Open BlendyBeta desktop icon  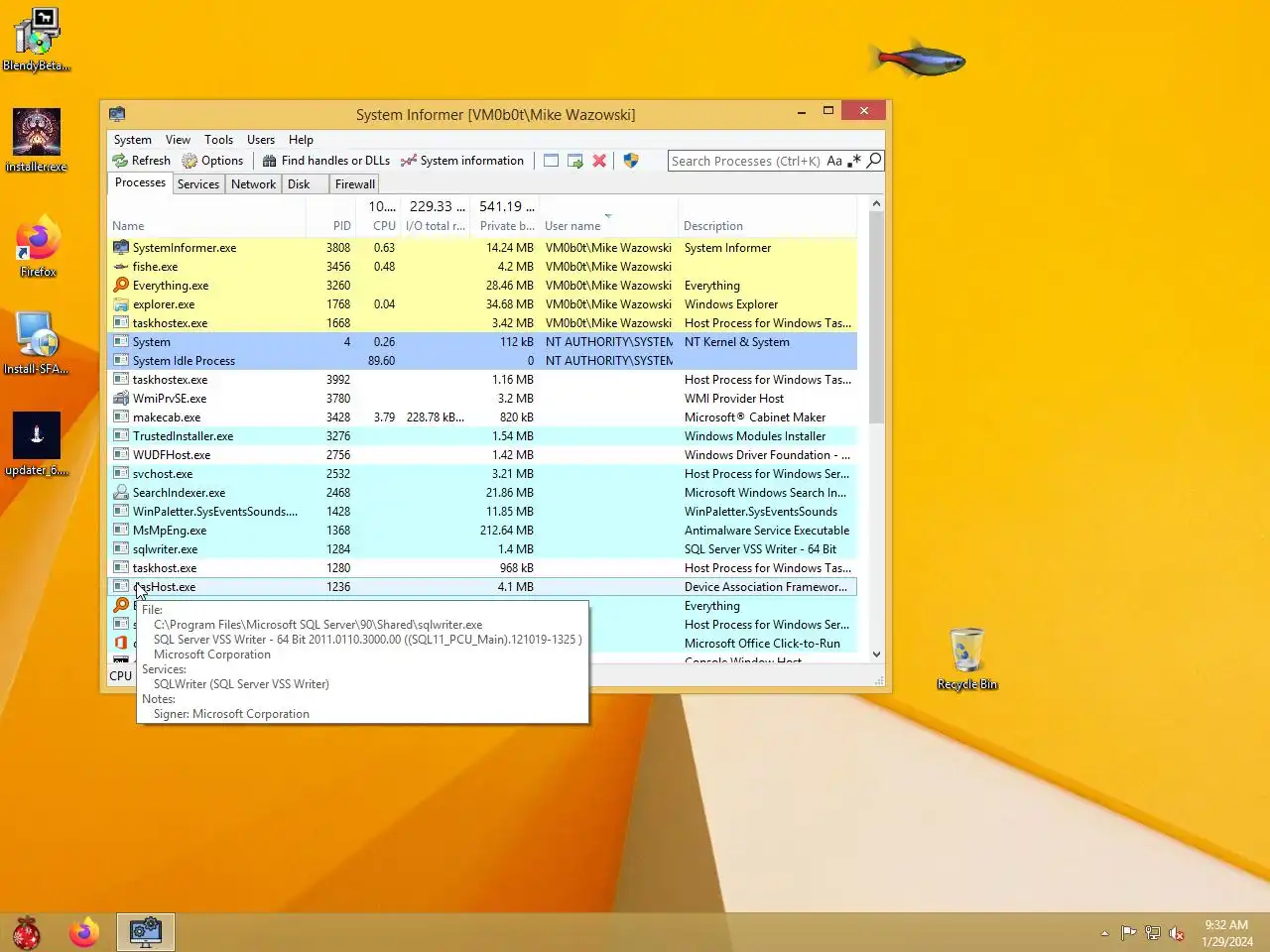click(x=37, y=40)
